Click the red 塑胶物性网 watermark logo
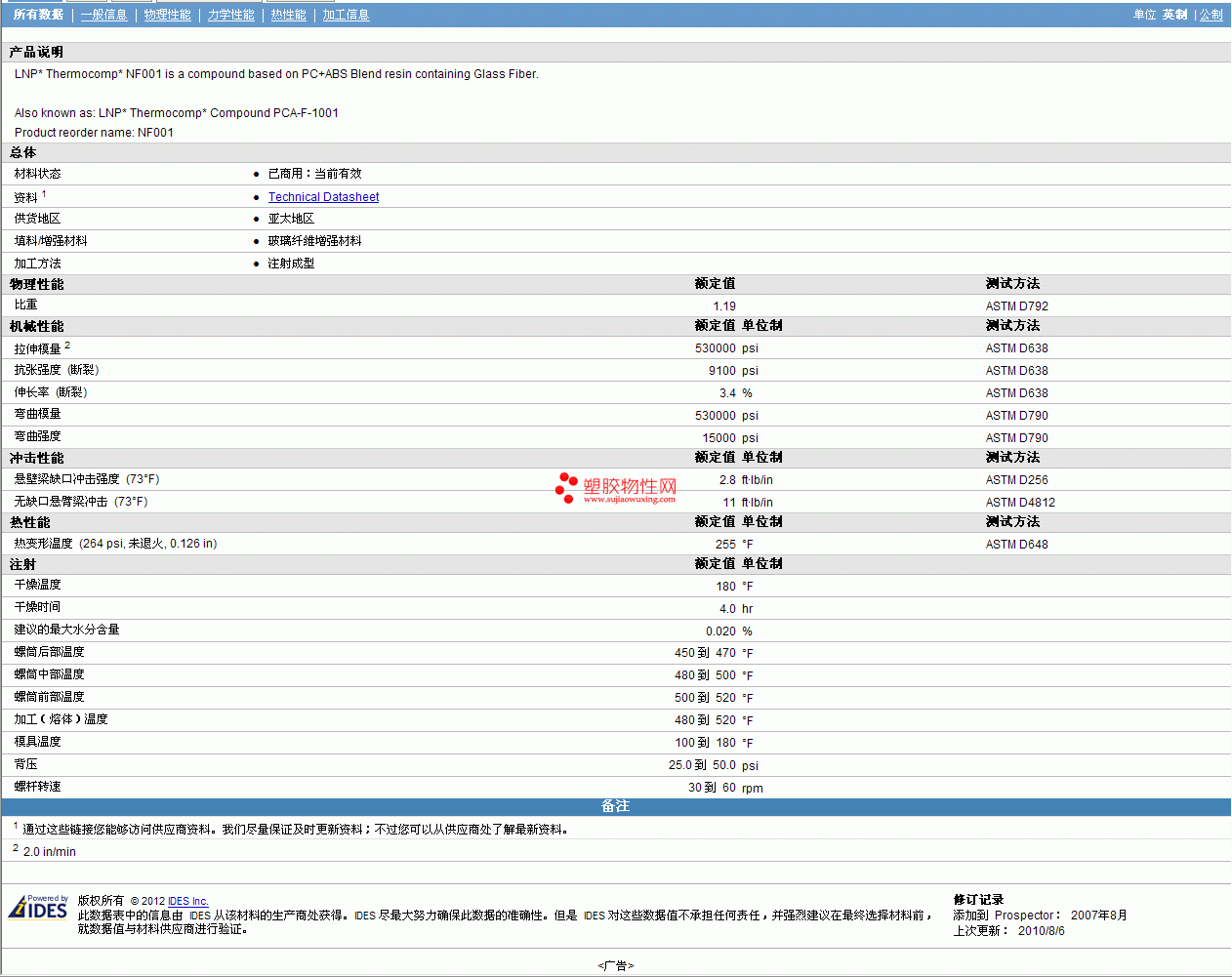Screen dimensions: 1232x977 (x=616, y=487)
